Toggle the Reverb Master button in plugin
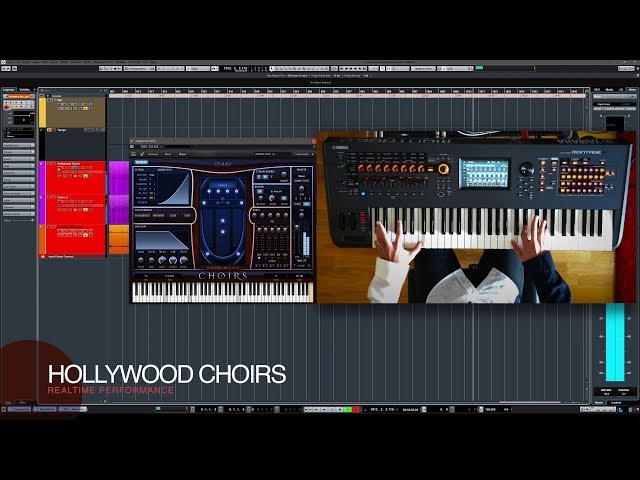 coord(284,198)
